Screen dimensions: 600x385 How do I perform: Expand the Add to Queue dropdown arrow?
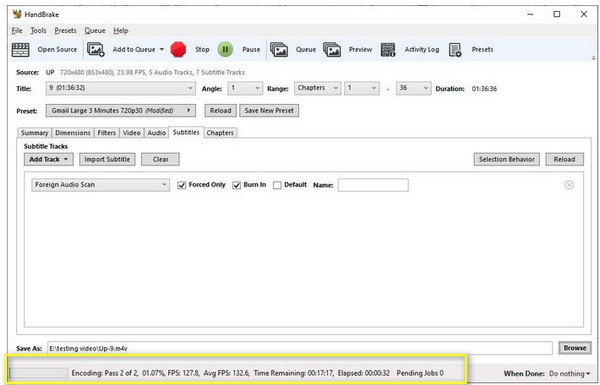161,49
